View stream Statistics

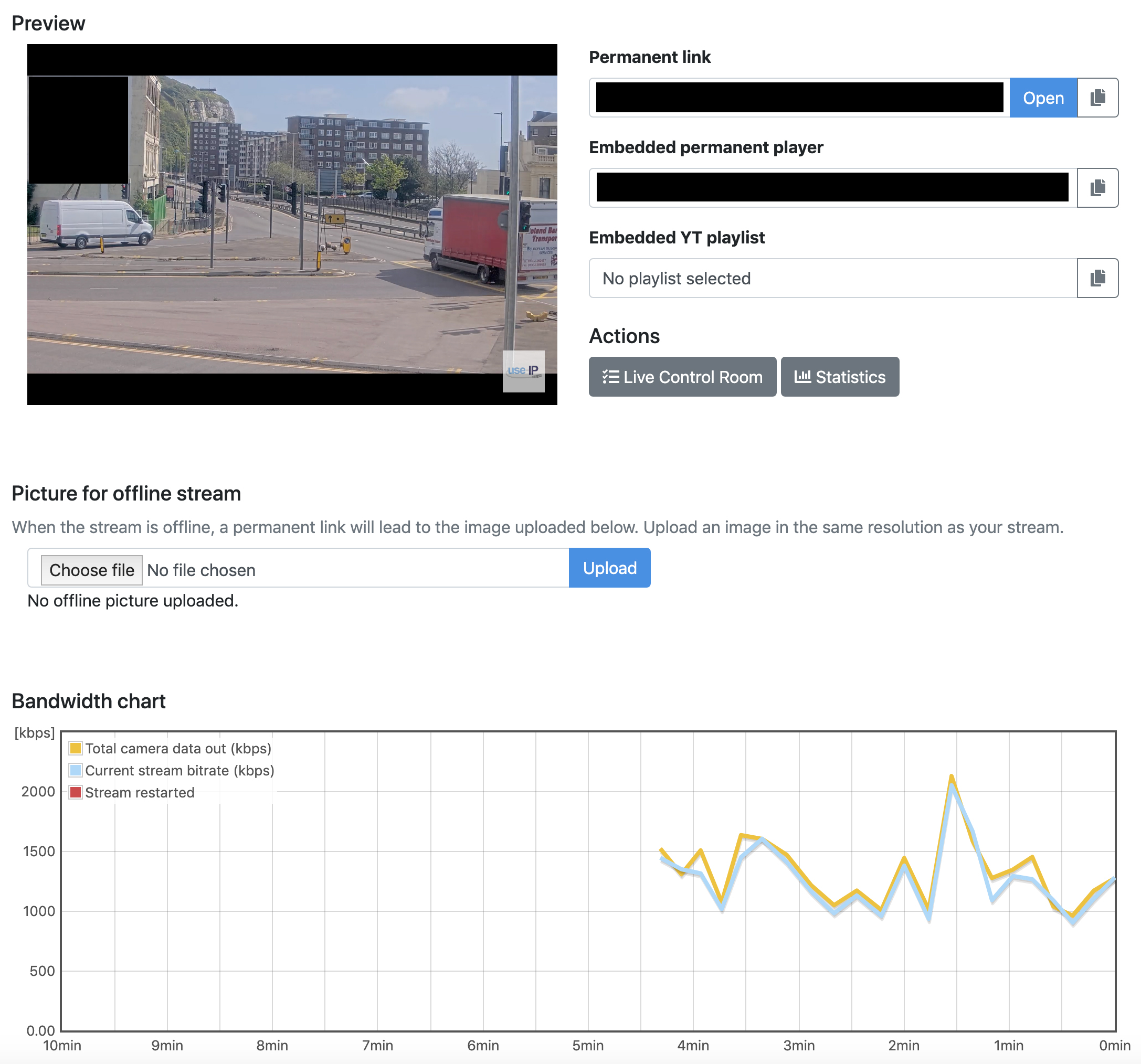840,377
